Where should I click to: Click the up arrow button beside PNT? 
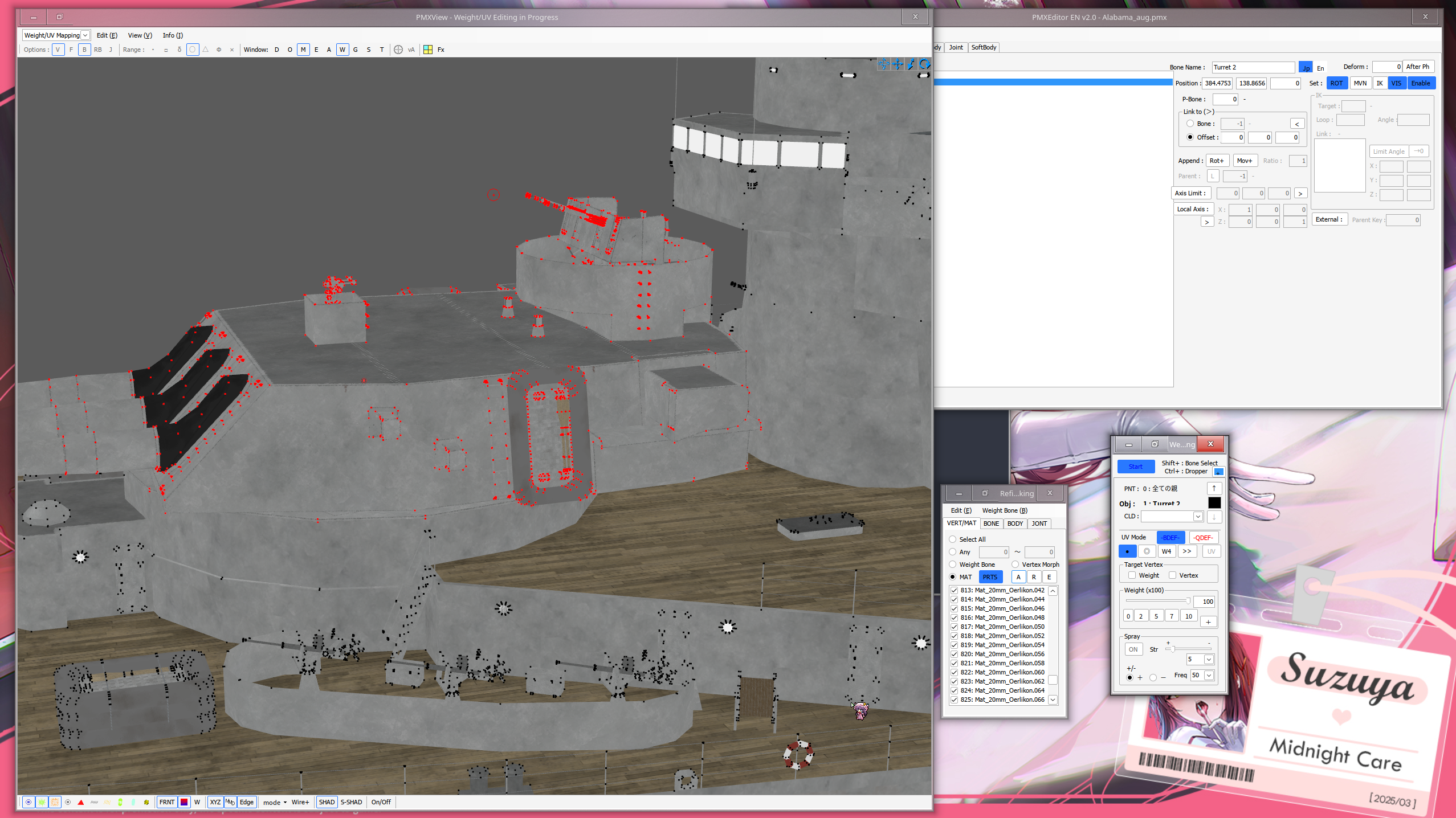tap(1214, 488)
